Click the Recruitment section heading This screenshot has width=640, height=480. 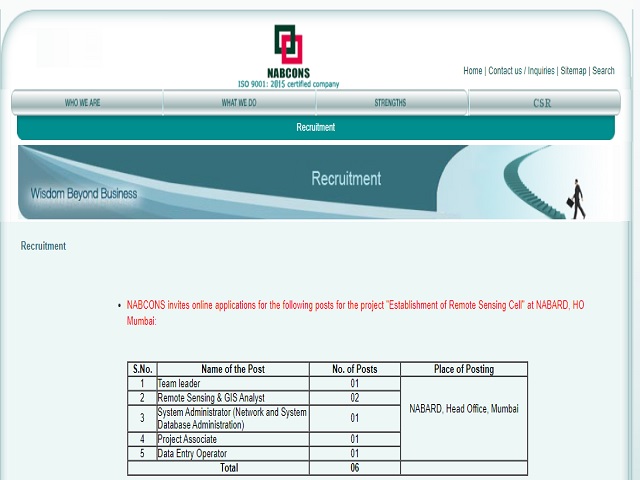click(43, 246)
